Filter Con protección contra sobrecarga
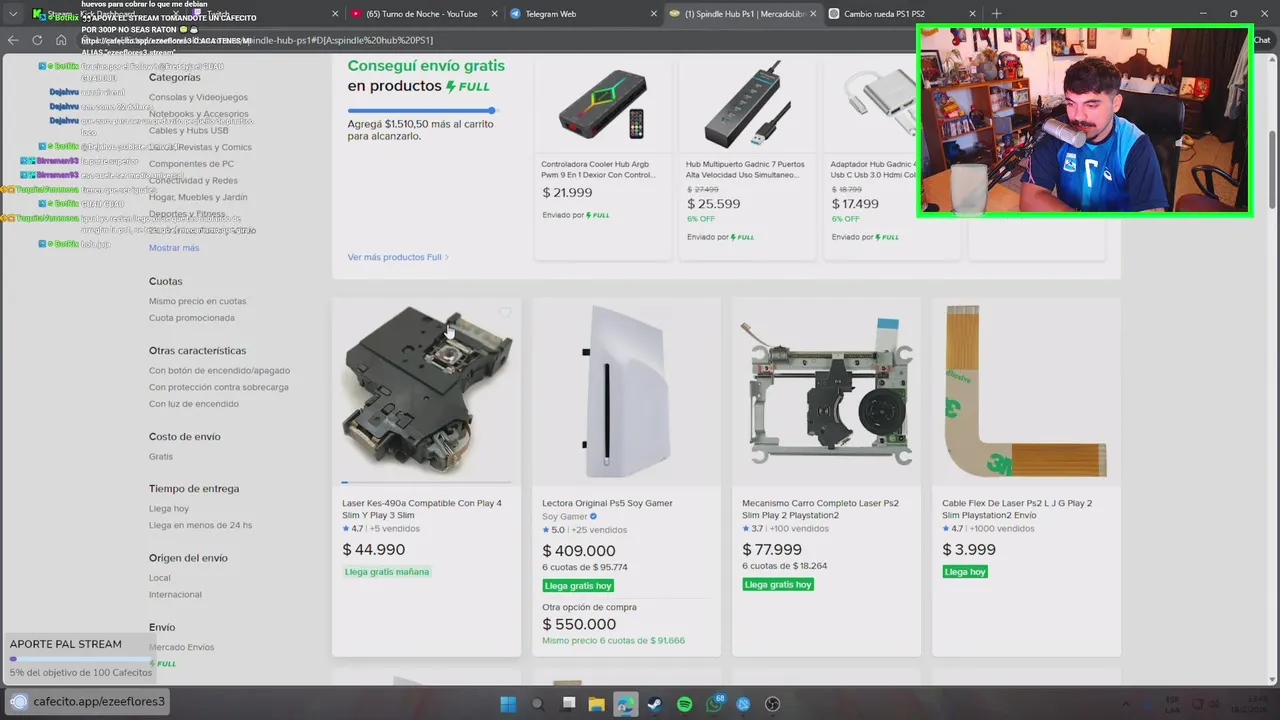The image size is (1280, 720). pyautogui.click(x=219, y=387)
